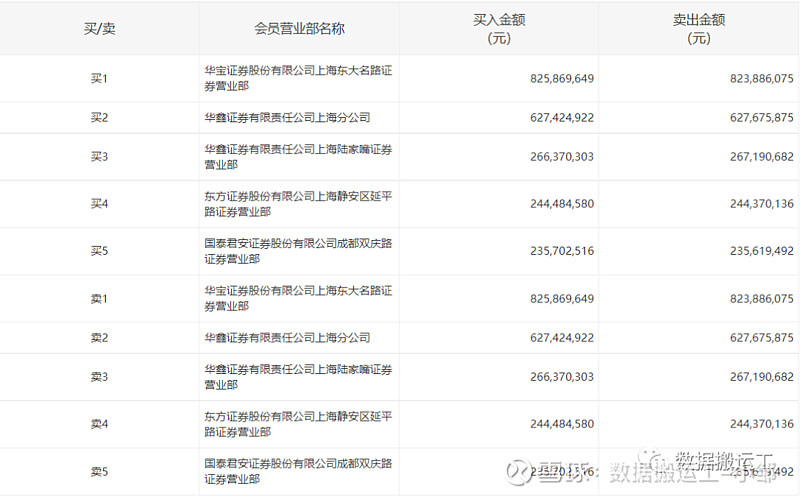Click 825,869,649 in the 卖1 row
The image size is (800, 497).
click(x=562, y=299)
